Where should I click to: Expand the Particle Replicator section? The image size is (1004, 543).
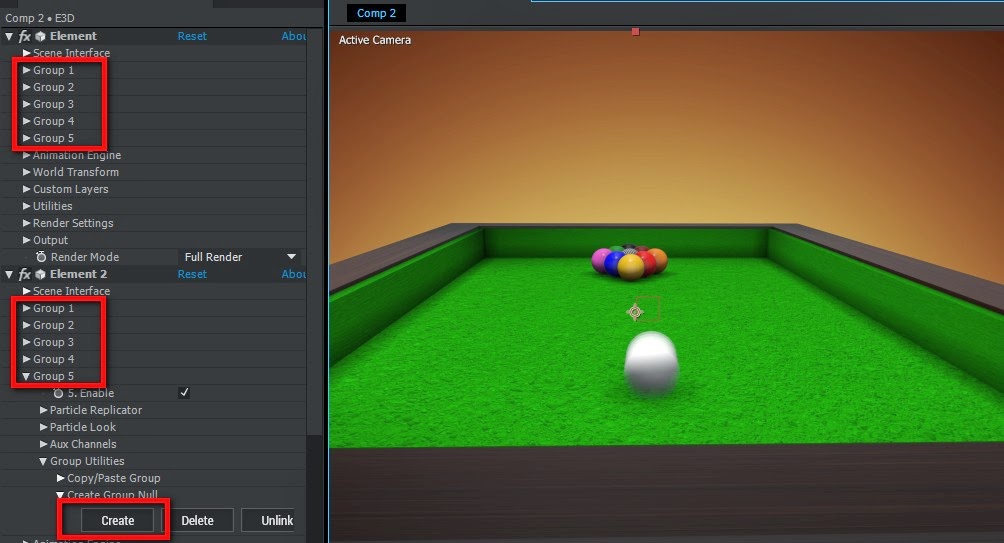point(44,410)
